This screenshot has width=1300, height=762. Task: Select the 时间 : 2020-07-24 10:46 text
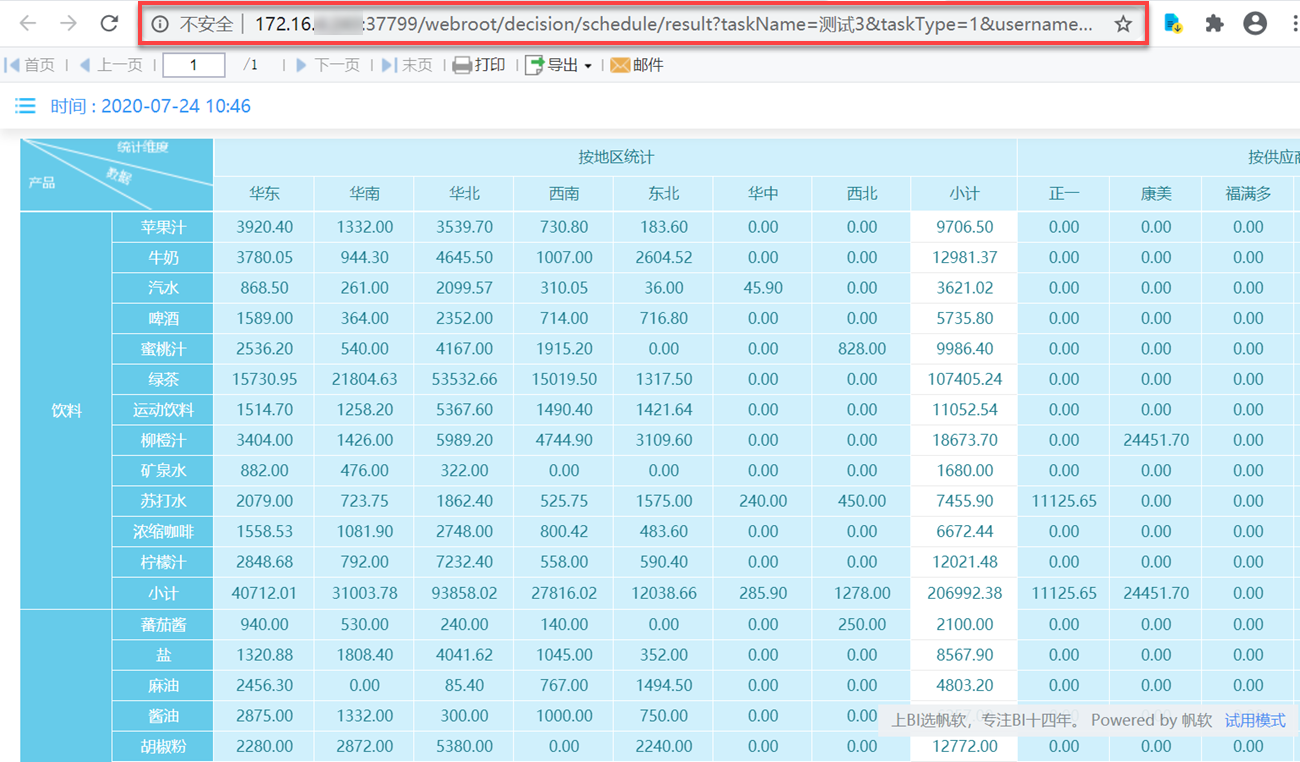(x=150, y=106)
